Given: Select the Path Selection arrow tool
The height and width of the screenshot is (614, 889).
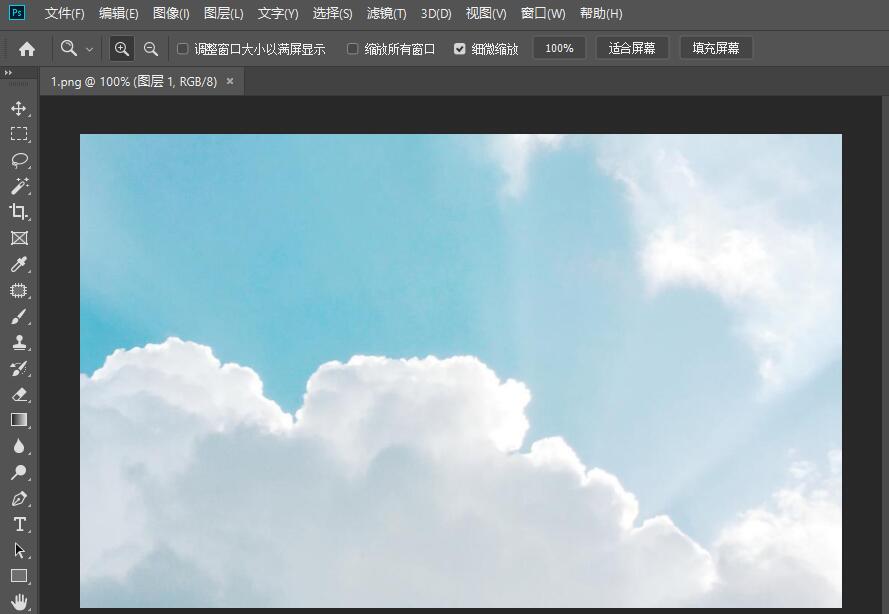Looking at the screenshot, I should click(19, 551).
